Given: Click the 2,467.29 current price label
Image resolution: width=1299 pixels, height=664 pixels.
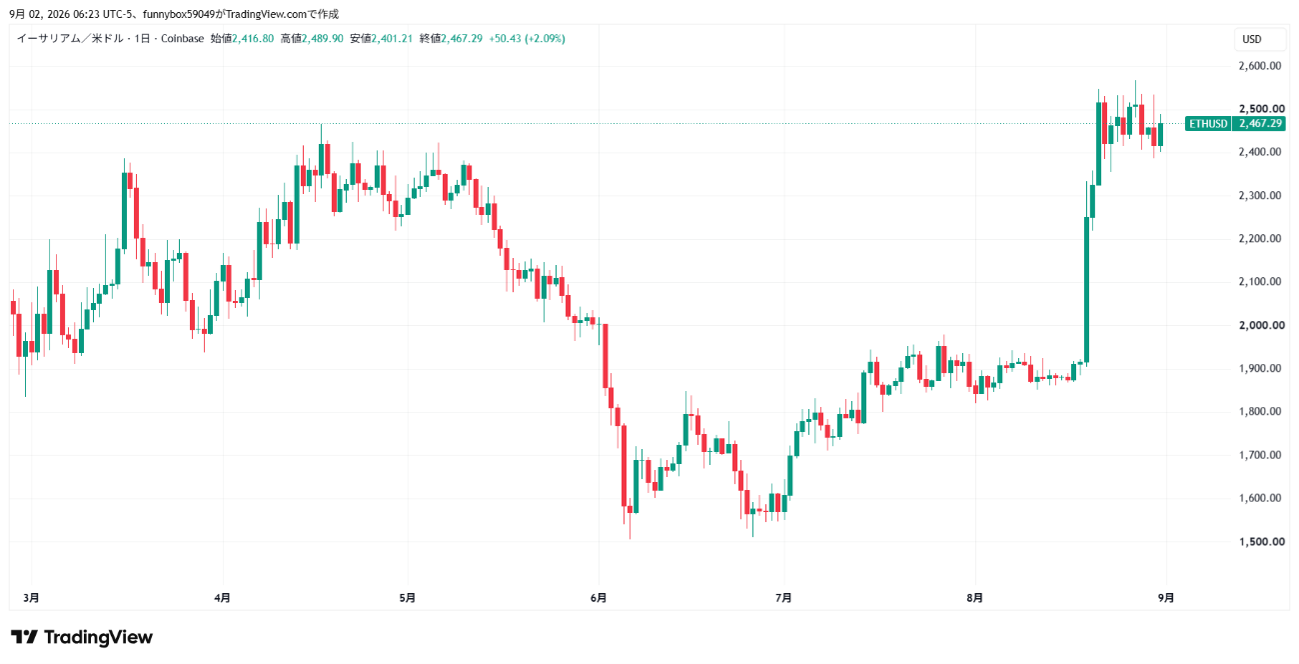Looking at the screenshot, I should (1260, 123).
